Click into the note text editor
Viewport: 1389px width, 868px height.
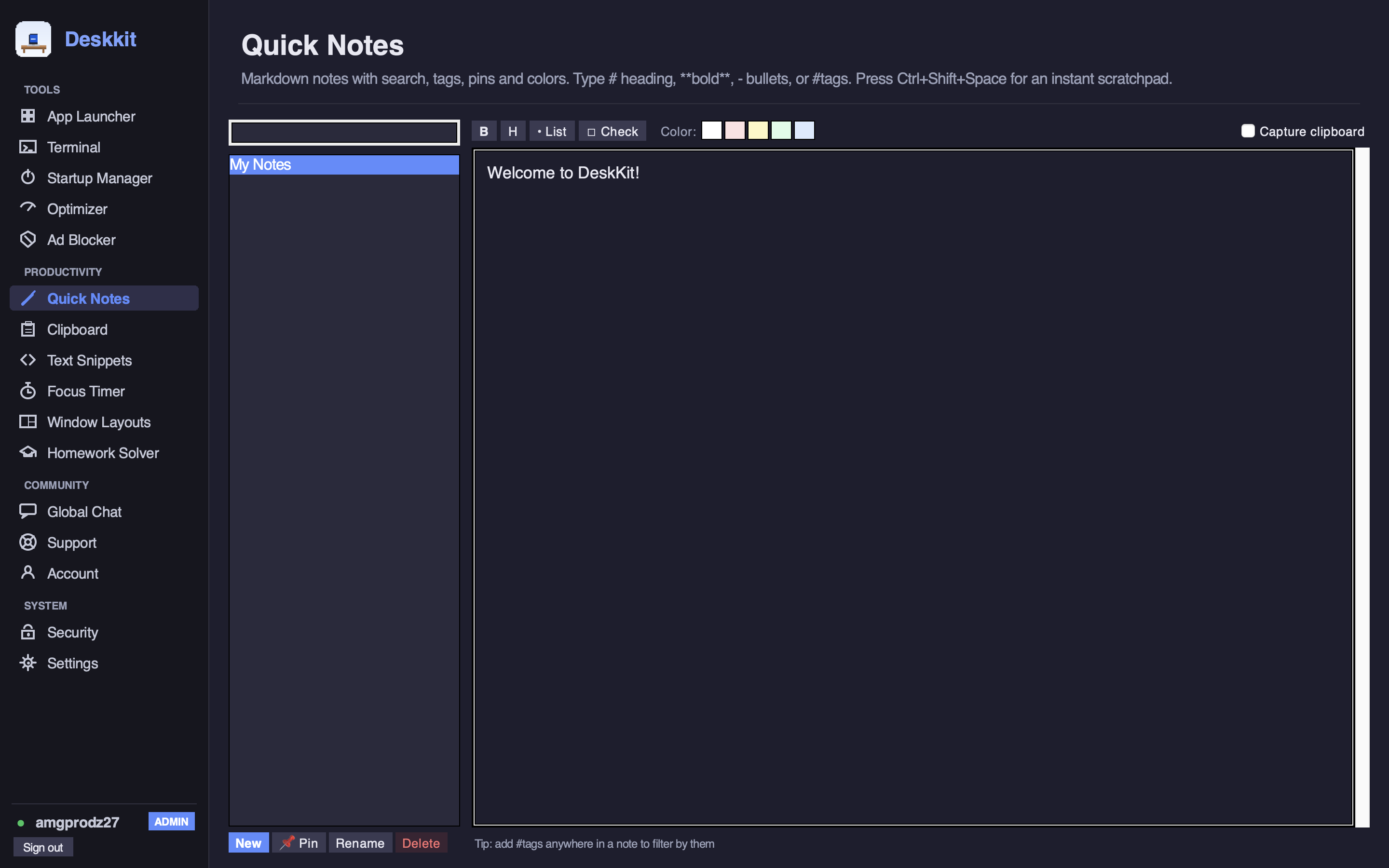pos(913,488)
